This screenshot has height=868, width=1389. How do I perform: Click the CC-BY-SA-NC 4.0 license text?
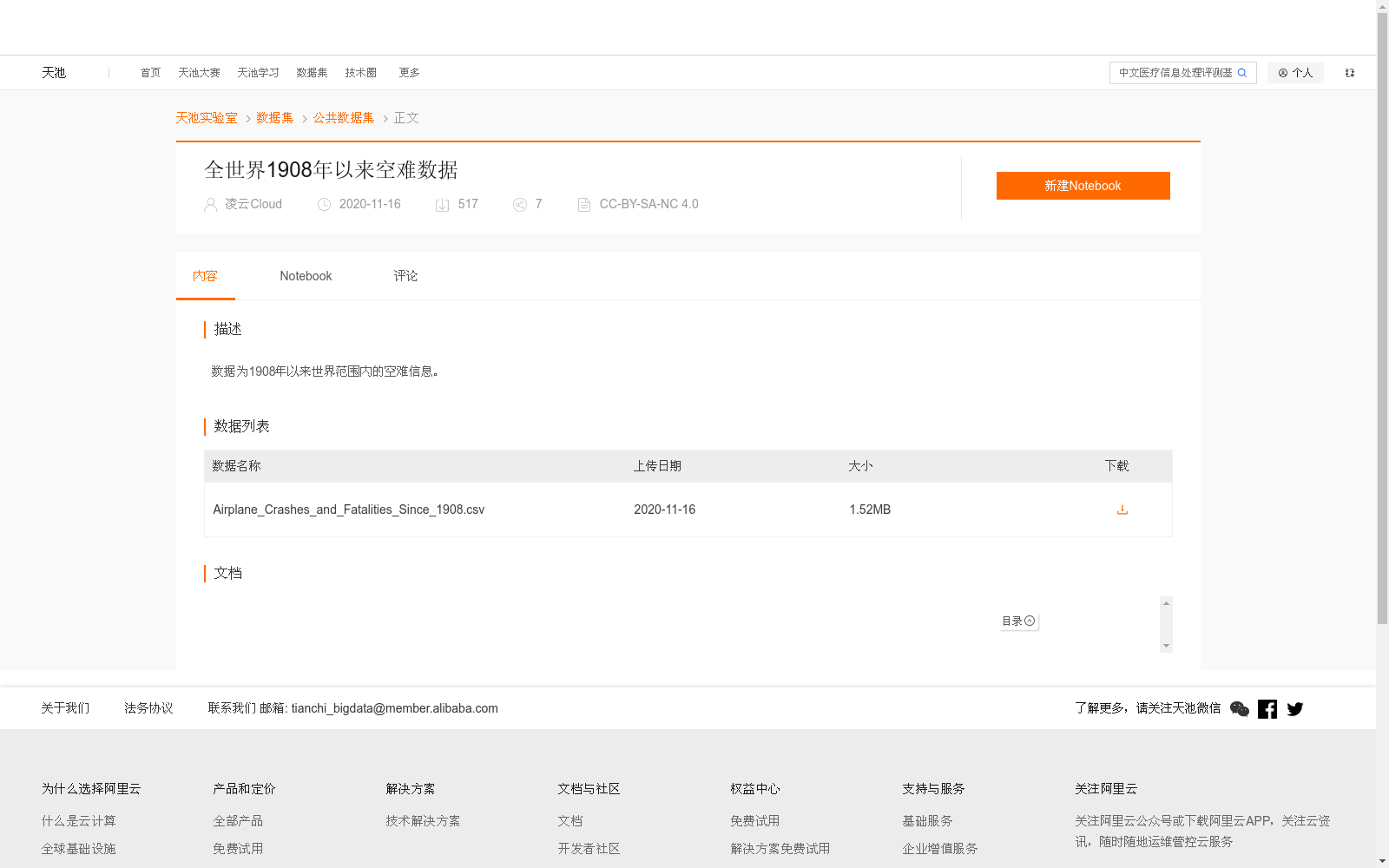click(648, 204)
